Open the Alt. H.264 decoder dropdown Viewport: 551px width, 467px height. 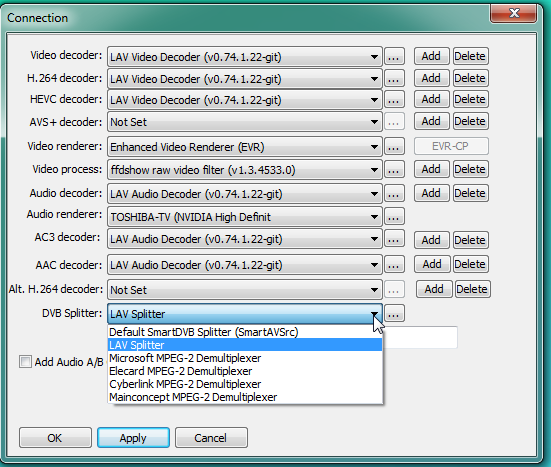[x=245, y=290]
